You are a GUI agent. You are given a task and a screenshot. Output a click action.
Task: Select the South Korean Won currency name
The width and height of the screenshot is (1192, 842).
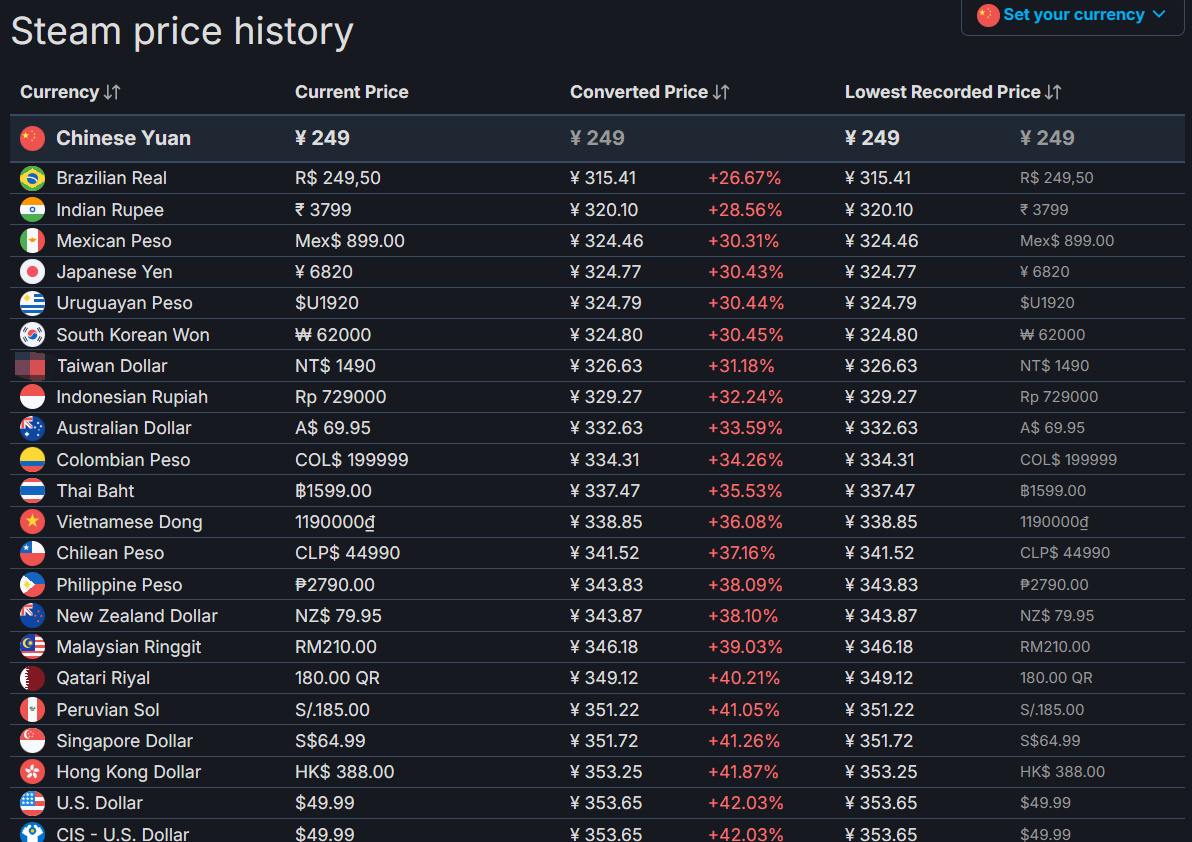click(132, 334)
